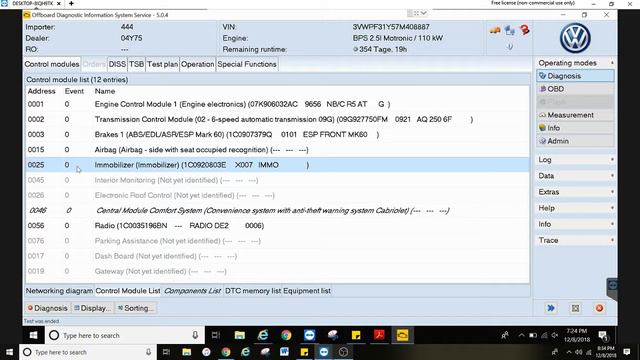Select the Brakes 1 ABS row

278,134
